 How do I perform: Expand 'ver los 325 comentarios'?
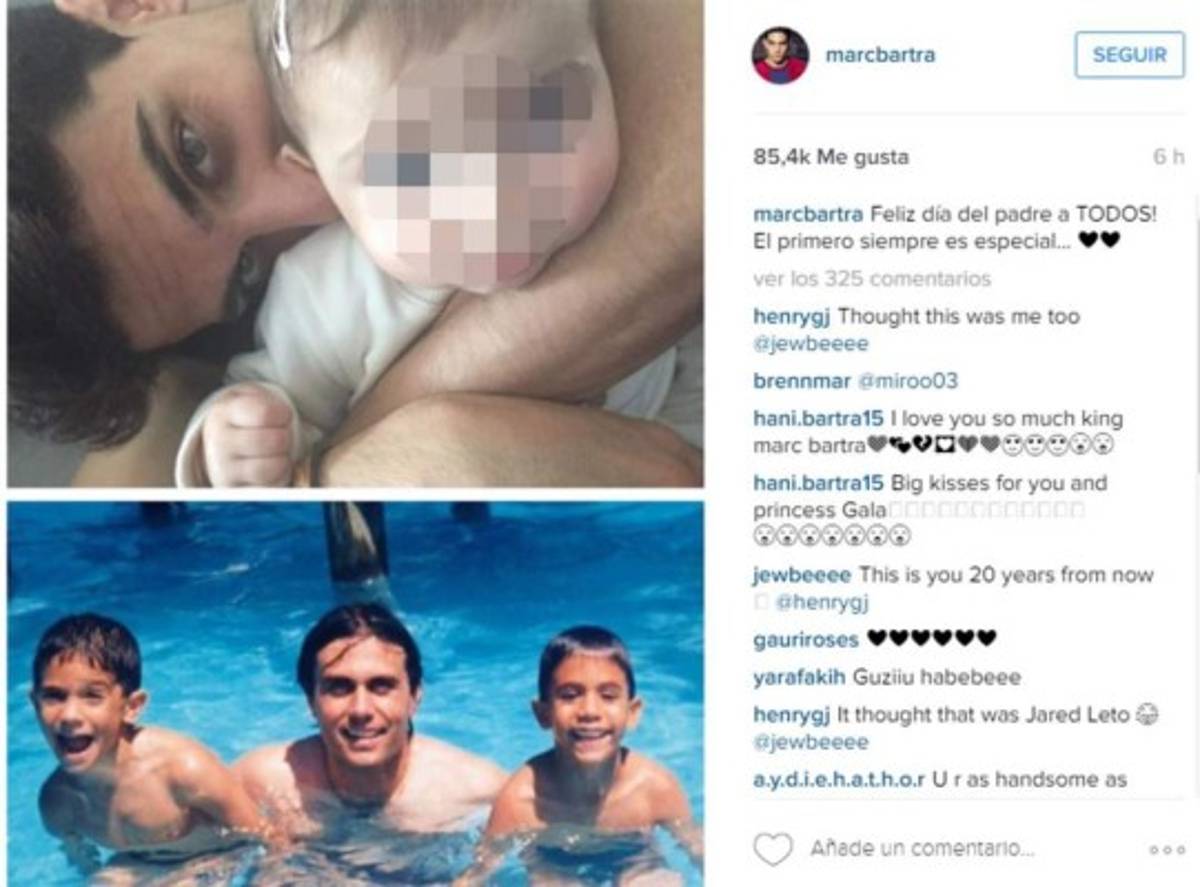[x=872, y=278]
